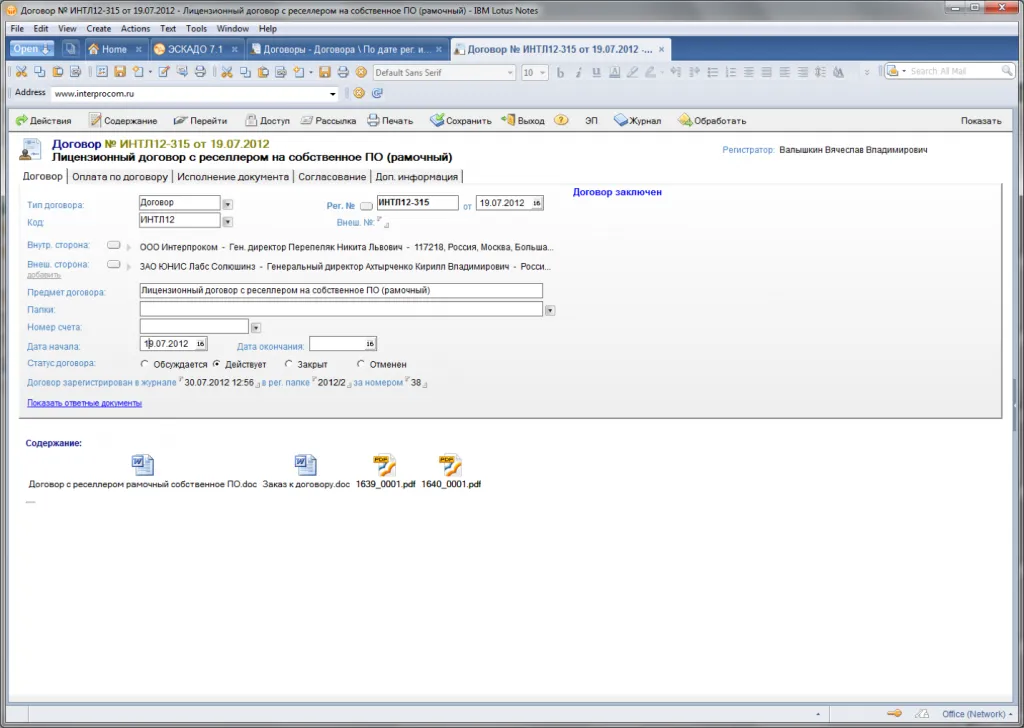Click the Выход (Exit) action button
Image resolution: width=1024 pixels, height=728 pixels.
523,121
